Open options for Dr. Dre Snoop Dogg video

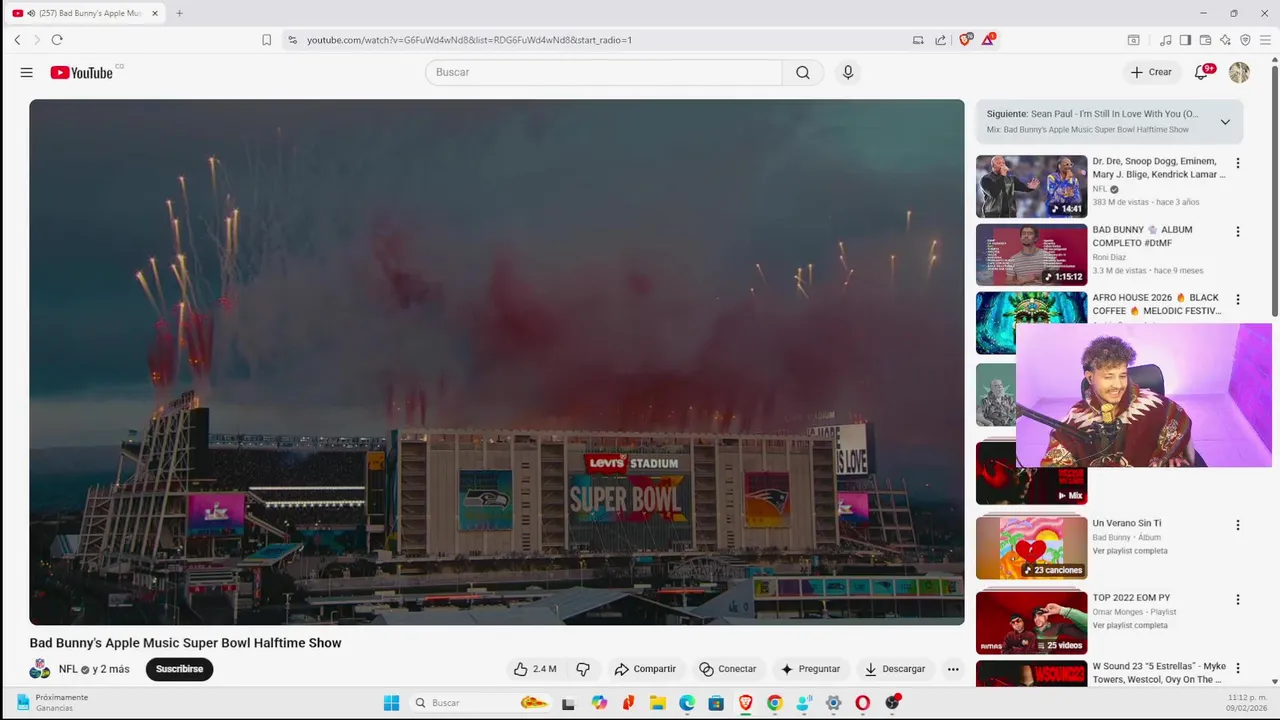coord(1238,163)
